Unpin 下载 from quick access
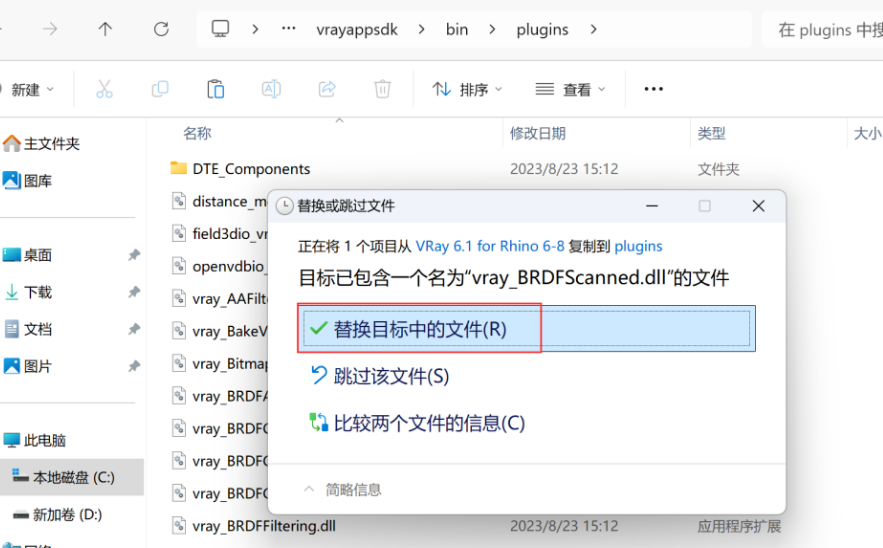This screenshot has height=548, width=883. coord(133,292)
